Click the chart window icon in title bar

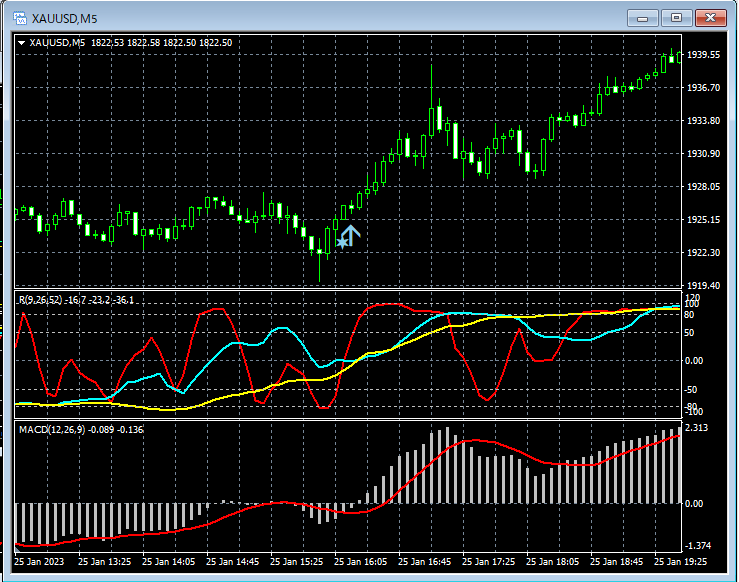pos(18,17)
